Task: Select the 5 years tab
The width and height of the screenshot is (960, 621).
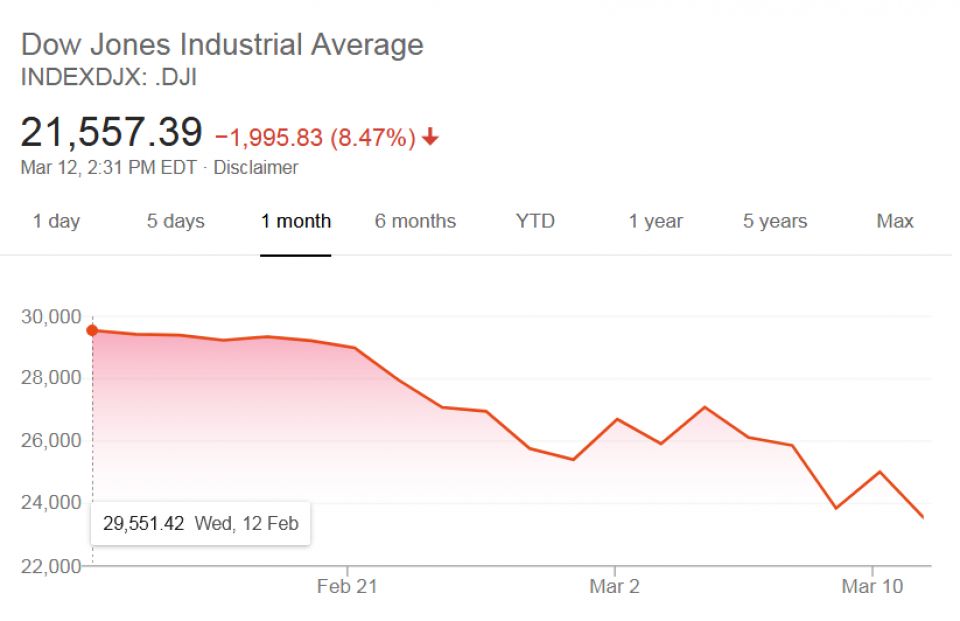Action: (x=775, y=222)
